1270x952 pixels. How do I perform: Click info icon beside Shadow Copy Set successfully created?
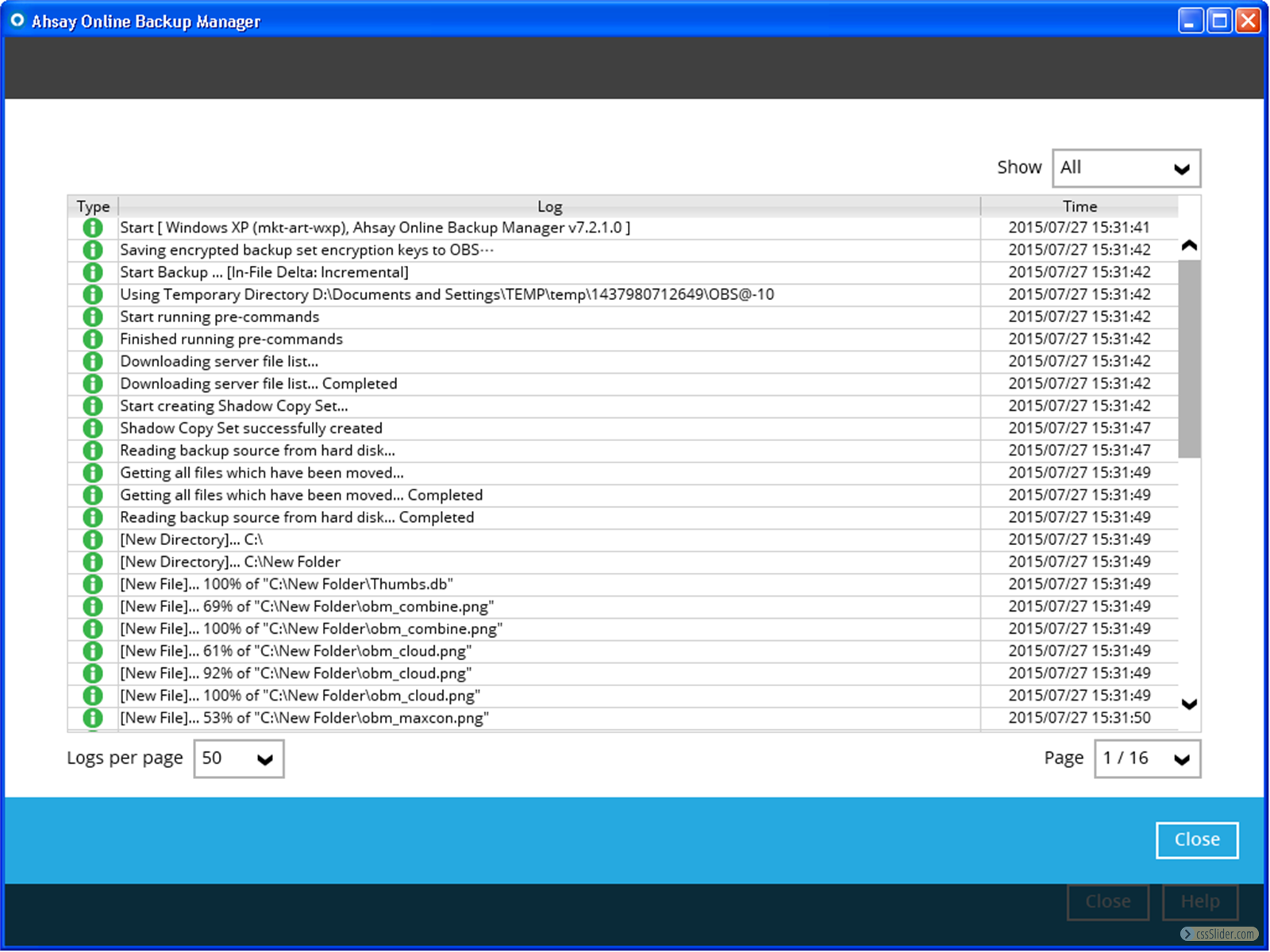(x=93, y=428)
